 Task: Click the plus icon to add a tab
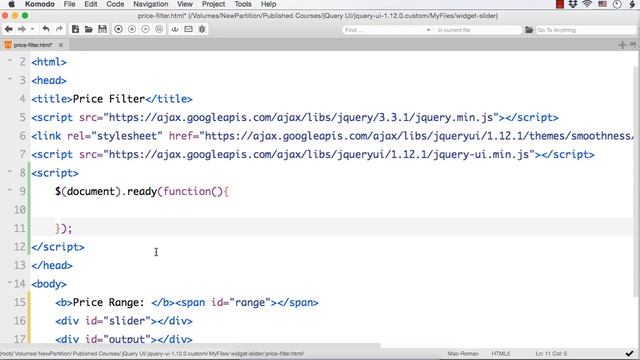click(x=622, y=45)
